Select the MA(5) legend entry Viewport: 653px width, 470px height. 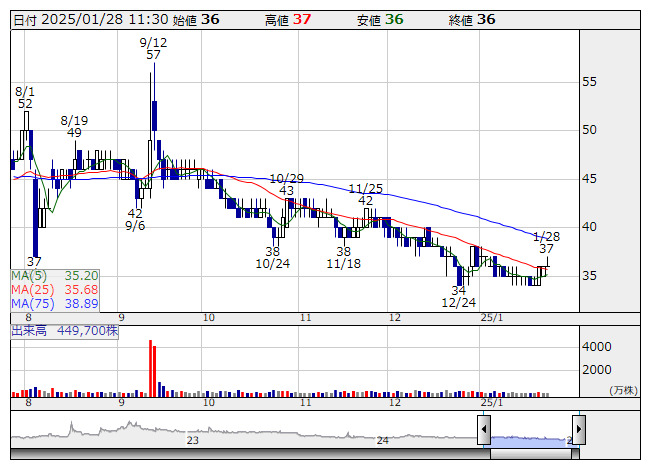click(x=55, y=275)
